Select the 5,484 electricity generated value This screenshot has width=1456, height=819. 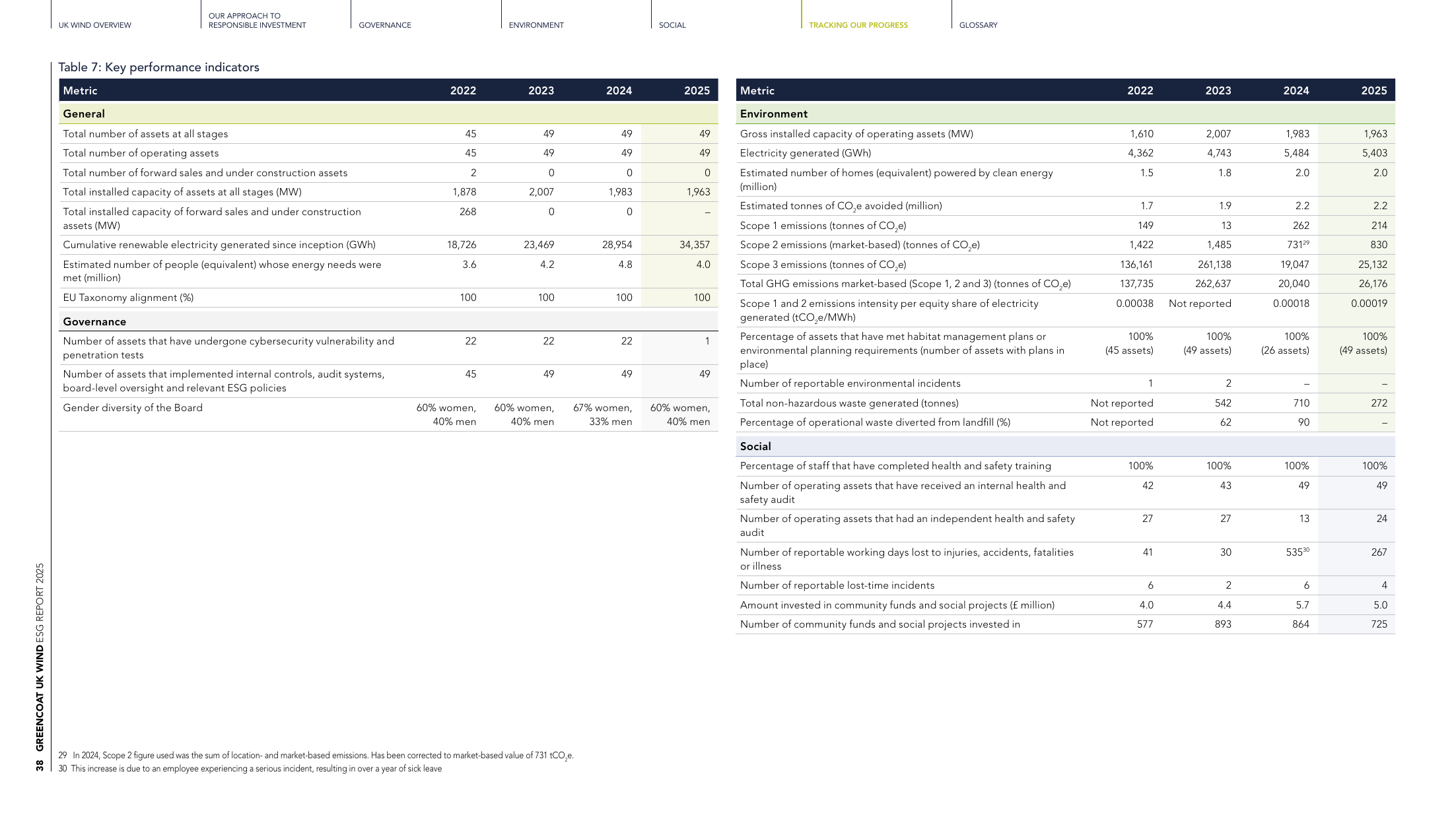coord(1297,153)
